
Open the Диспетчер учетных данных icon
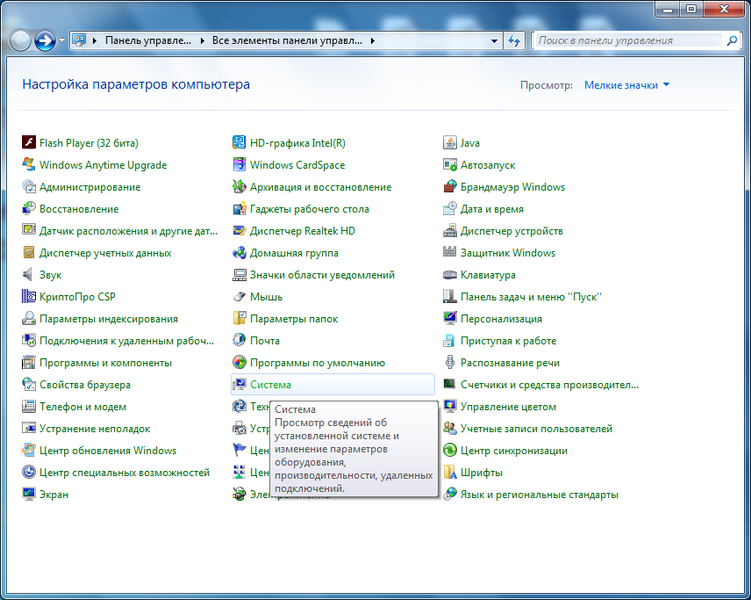pos(29,252)
